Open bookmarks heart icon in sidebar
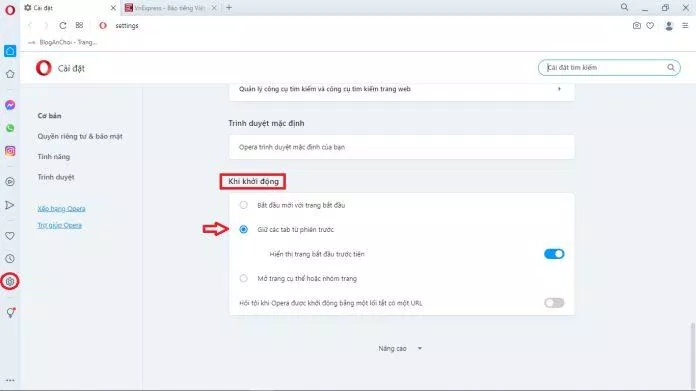Viewport: 696px width, 391px height. (x=10, y=236)
